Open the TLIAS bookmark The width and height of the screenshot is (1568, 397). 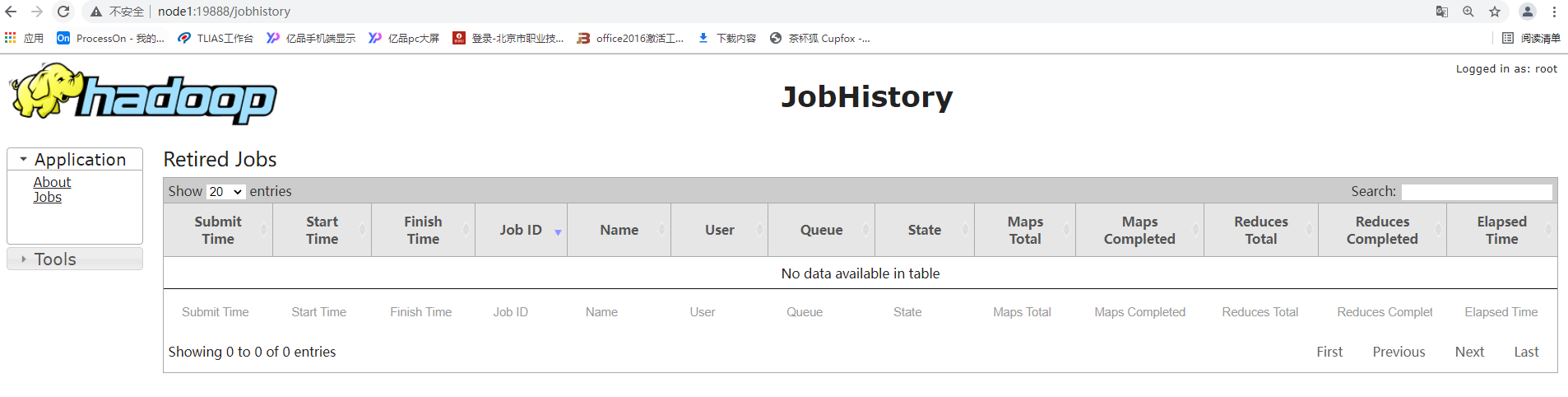(x=216, y=38)
